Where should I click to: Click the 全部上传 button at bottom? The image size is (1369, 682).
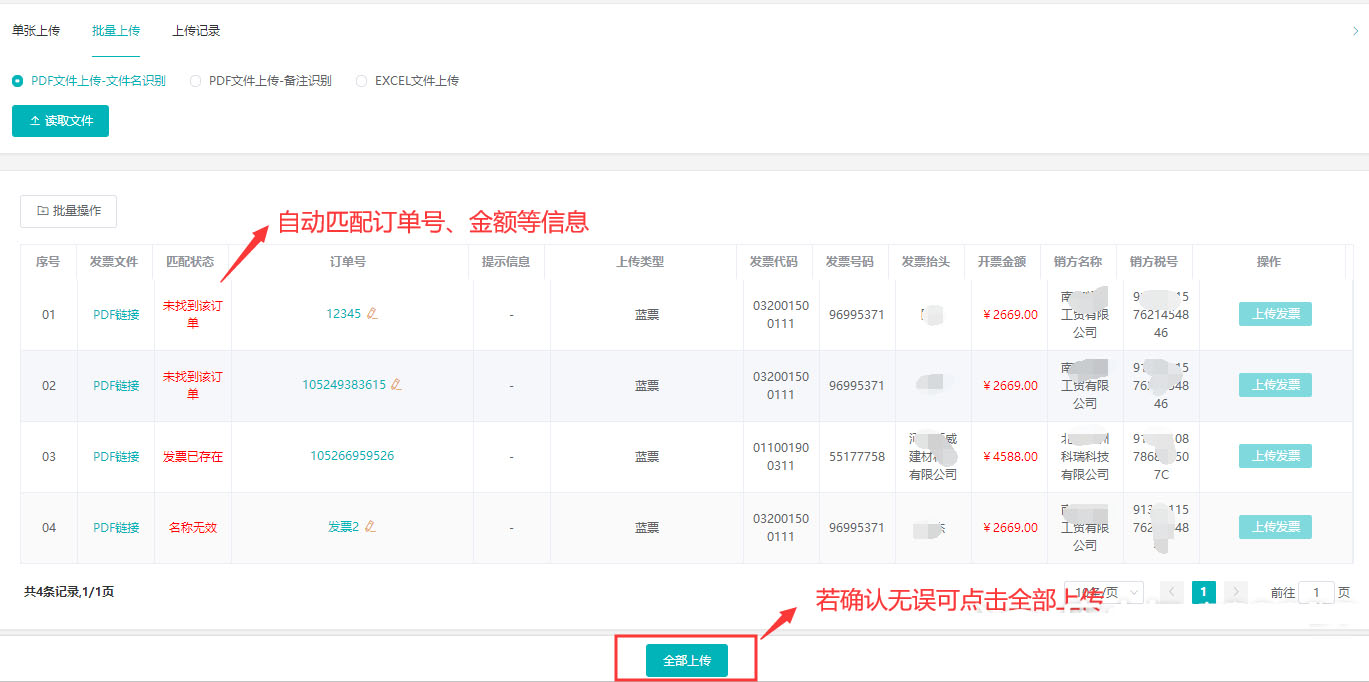tap(685, 659)
